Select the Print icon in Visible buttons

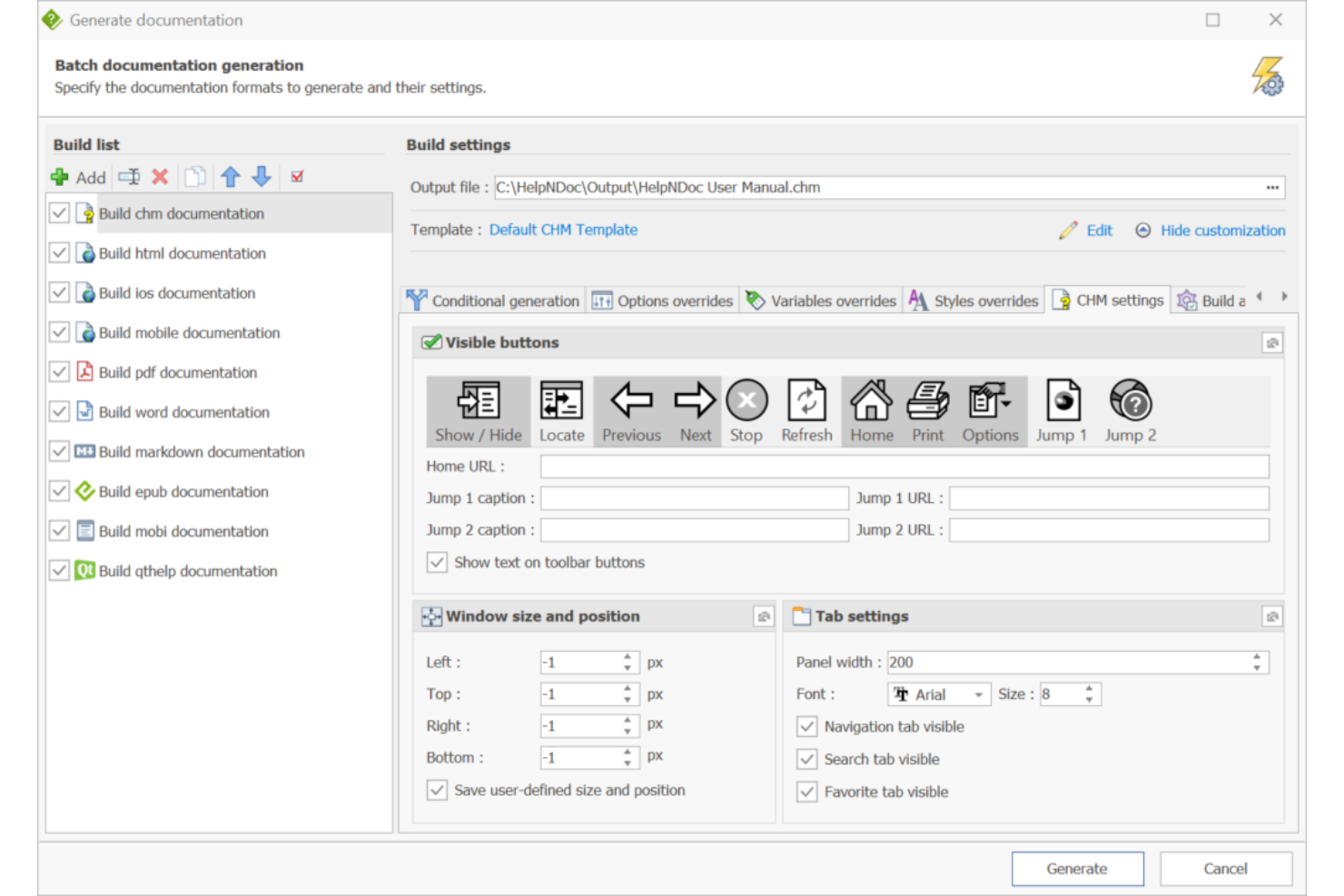[x=927, y=401]
